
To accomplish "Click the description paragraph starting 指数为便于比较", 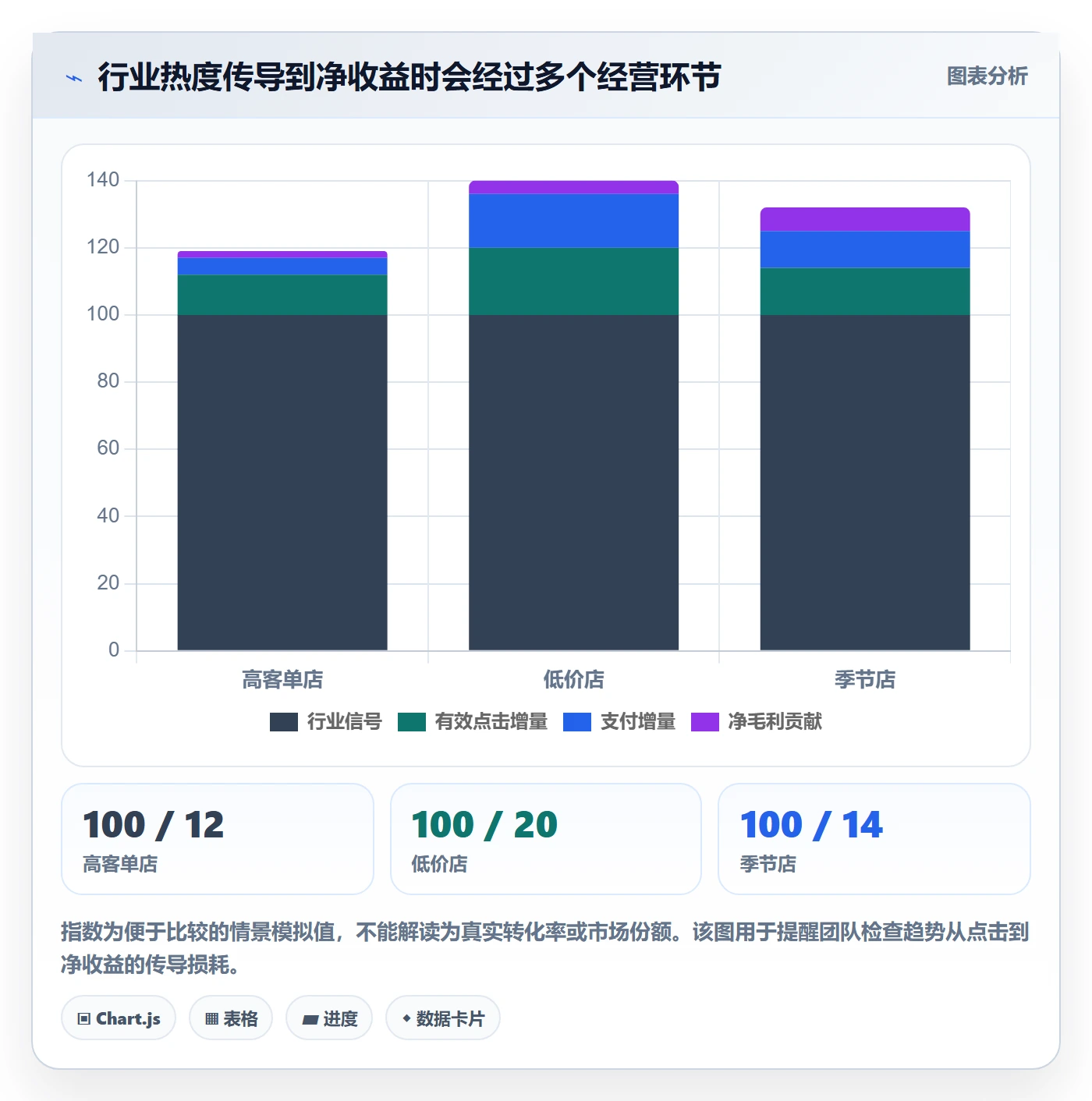I will tap(545, 948).
